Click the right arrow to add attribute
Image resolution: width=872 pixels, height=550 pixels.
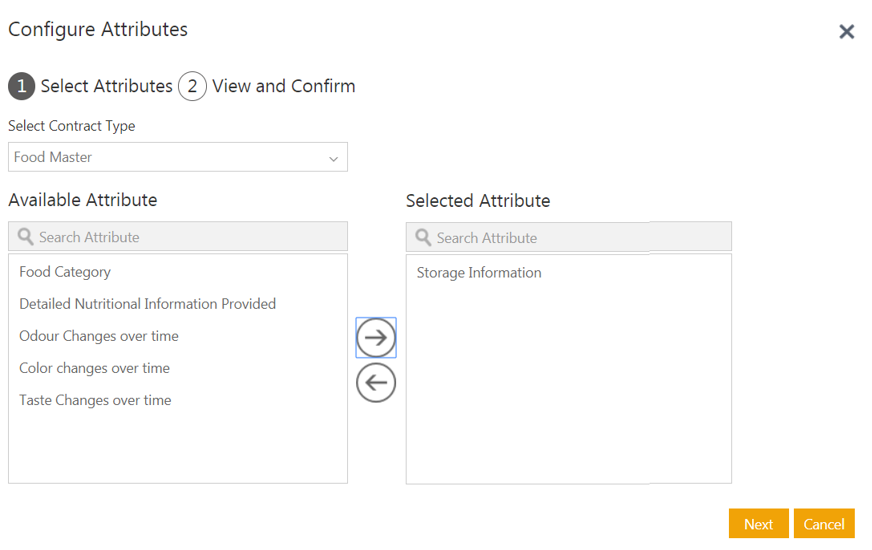click(x=376, y=338)
